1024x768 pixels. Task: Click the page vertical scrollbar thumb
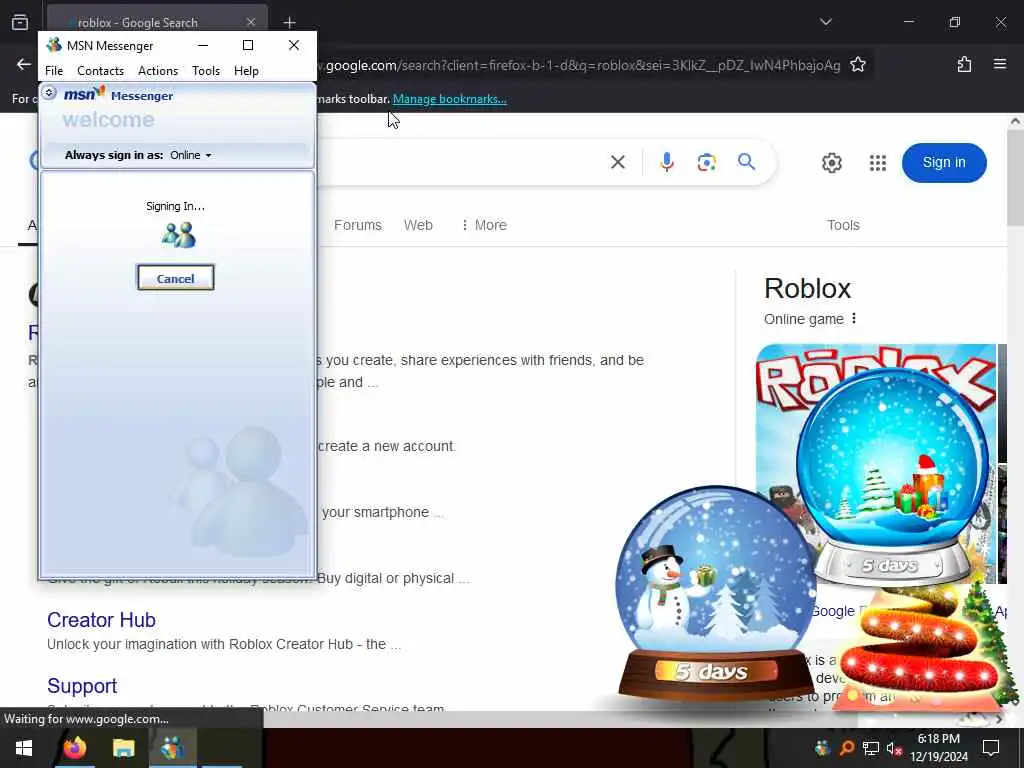[1015, 178]
